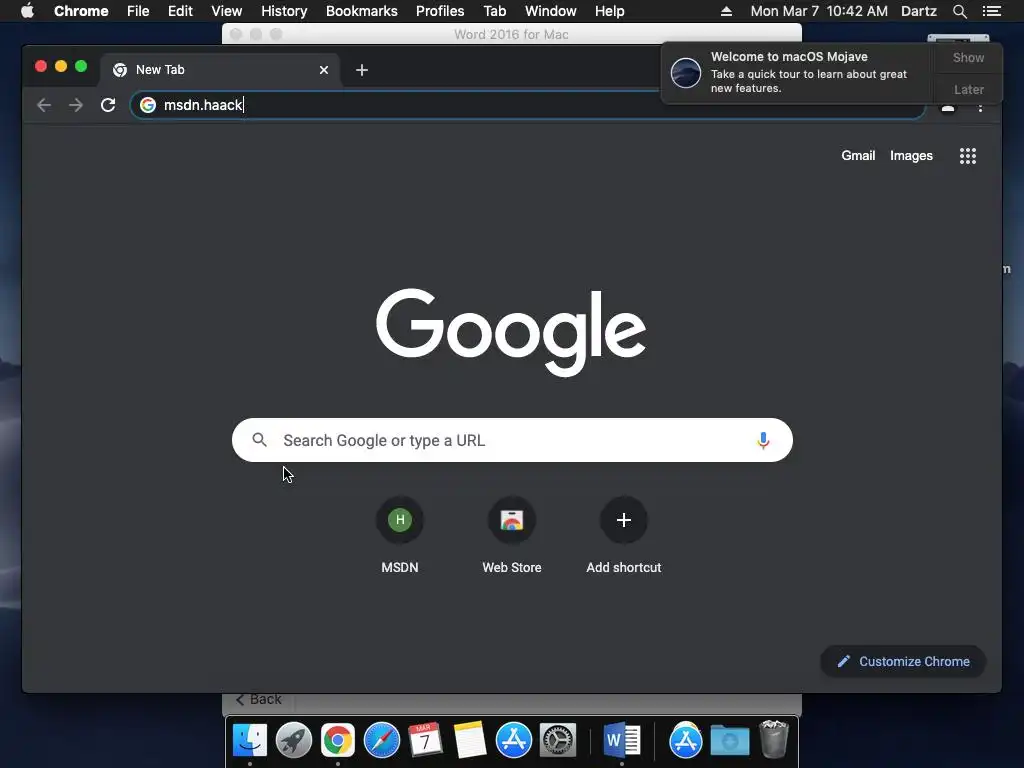Click the date and time in menu bar

(x=819, y=11)
